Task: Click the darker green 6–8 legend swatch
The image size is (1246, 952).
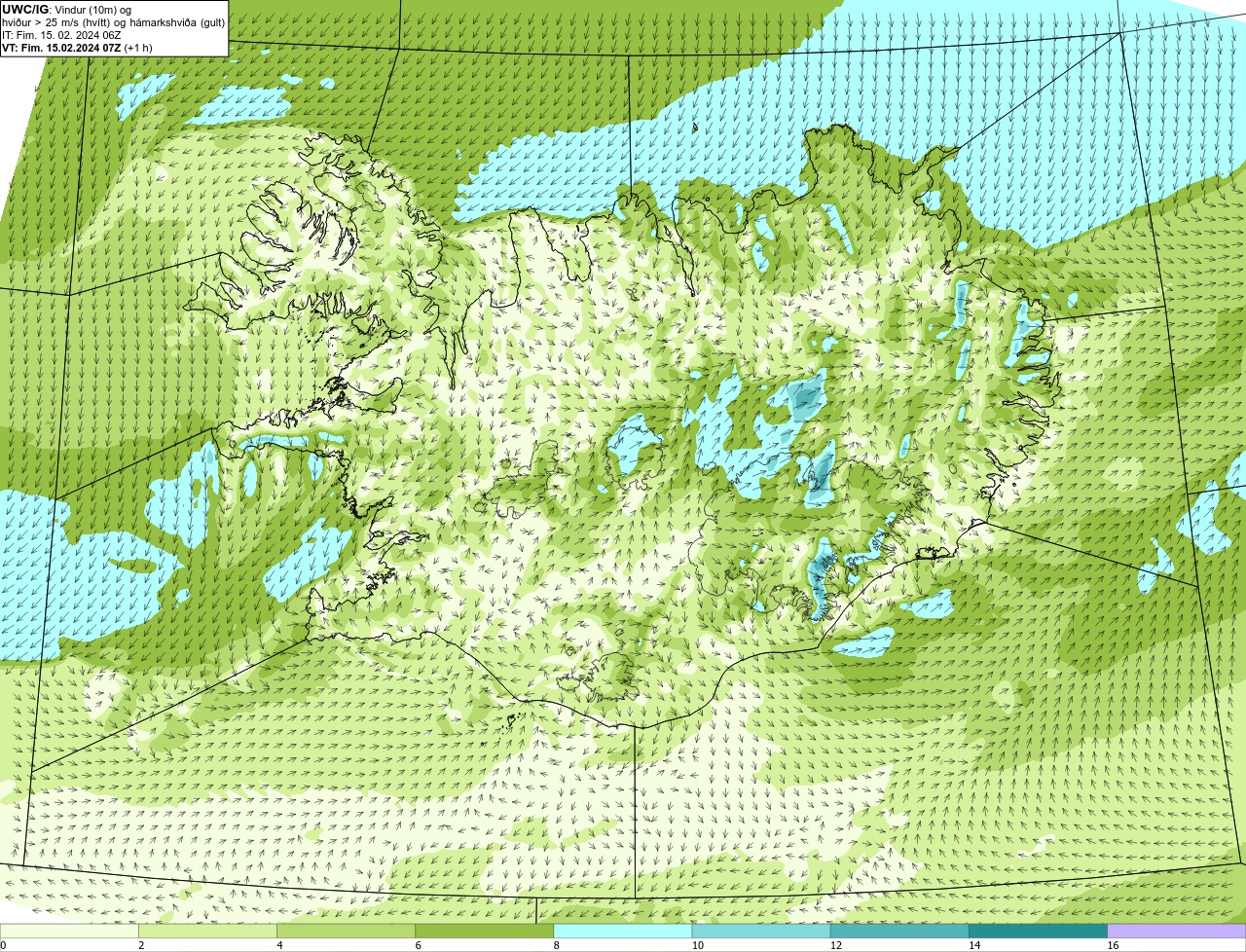Action: (x=485, y=932)
